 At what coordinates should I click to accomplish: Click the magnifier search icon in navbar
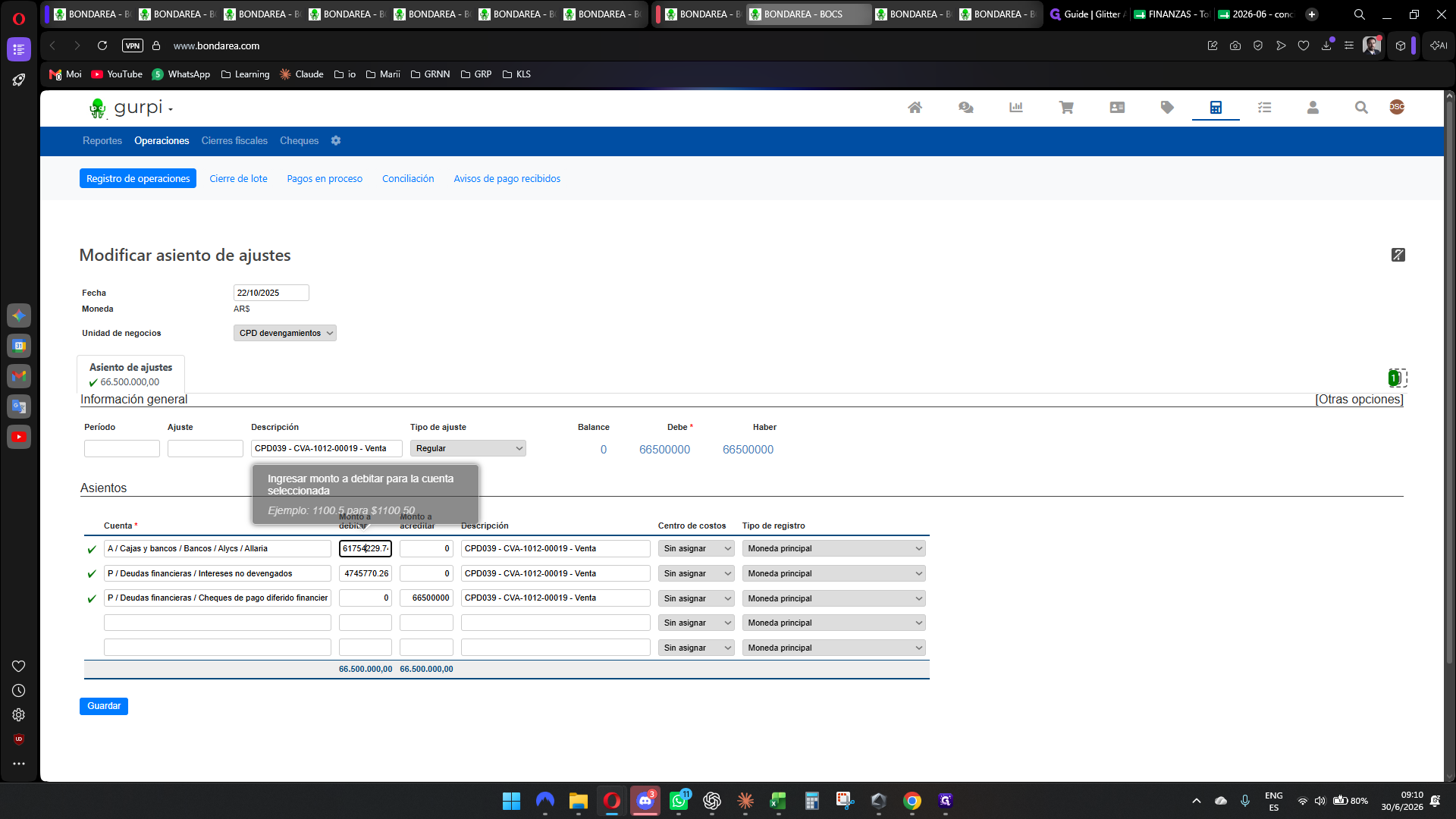point(1361,108)
